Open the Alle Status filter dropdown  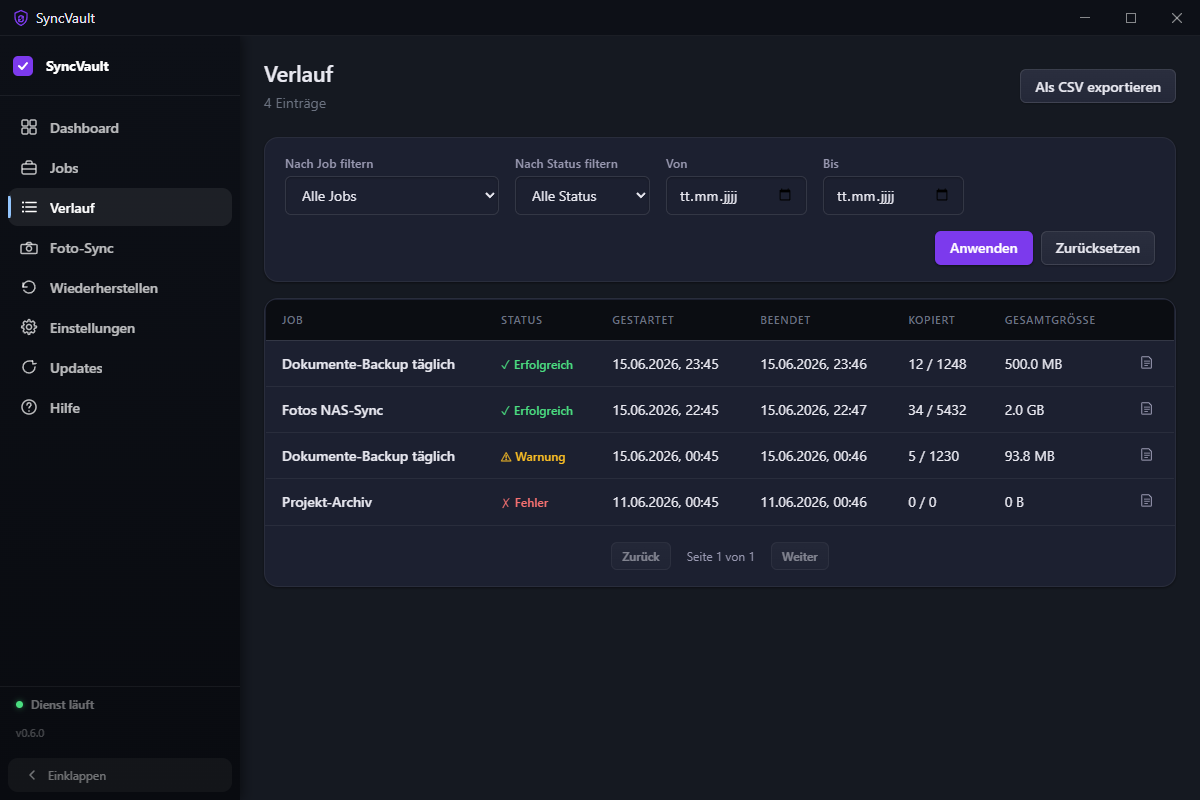tap(582, 196)
